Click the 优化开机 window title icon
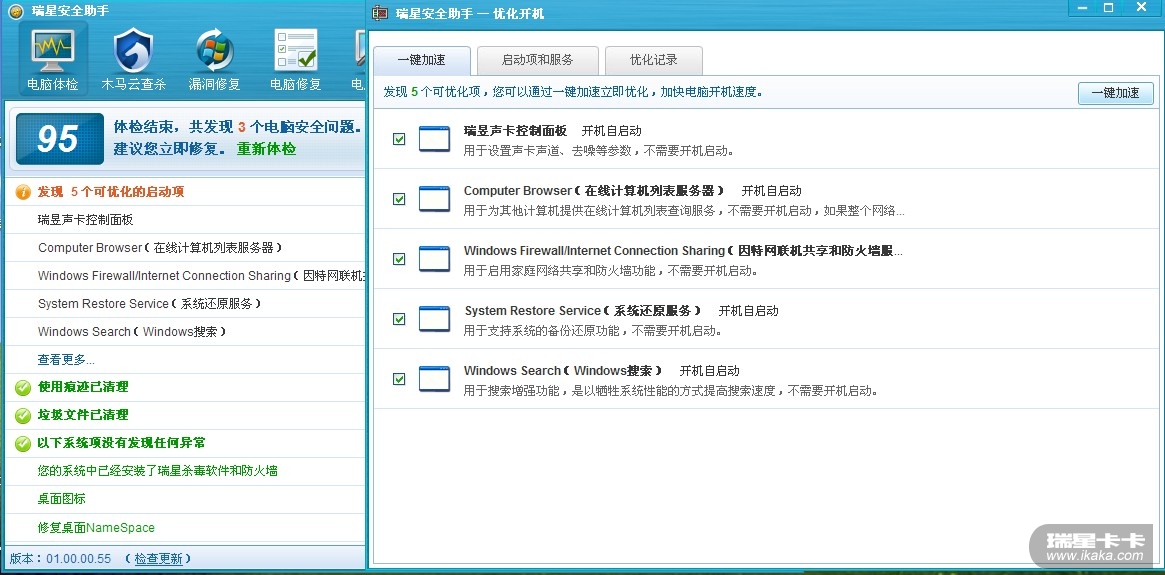The image size is (1165, 575). pos(380,13)
